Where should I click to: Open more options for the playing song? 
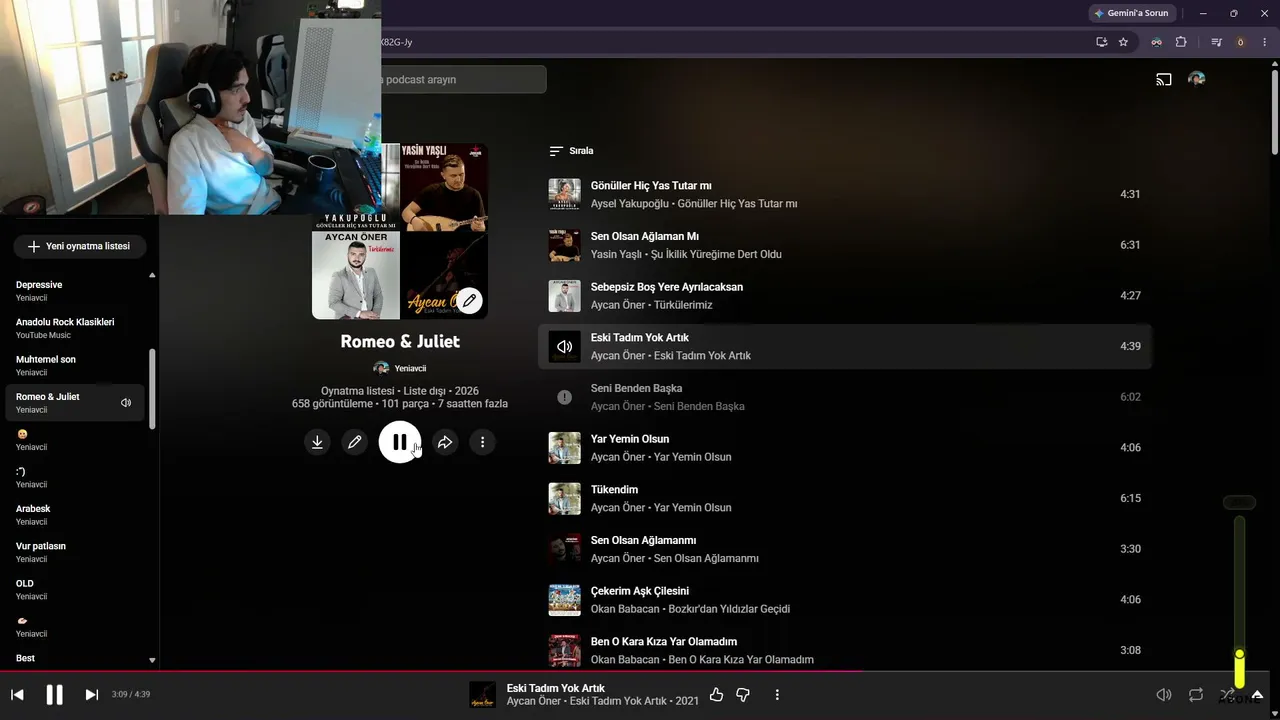pos(777,695)
